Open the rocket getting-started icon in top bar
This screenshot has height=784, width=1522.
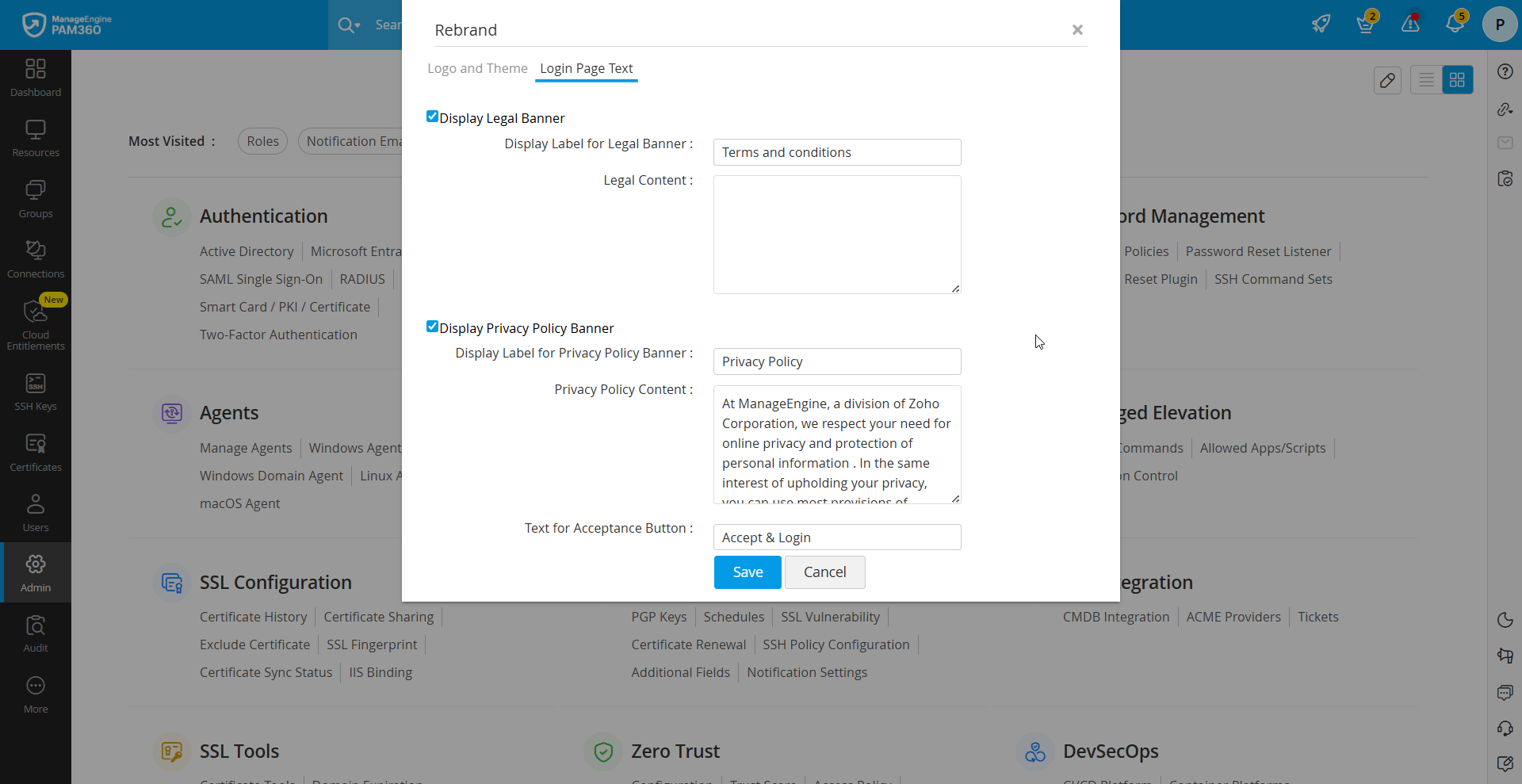click(x=1321, y=24)
